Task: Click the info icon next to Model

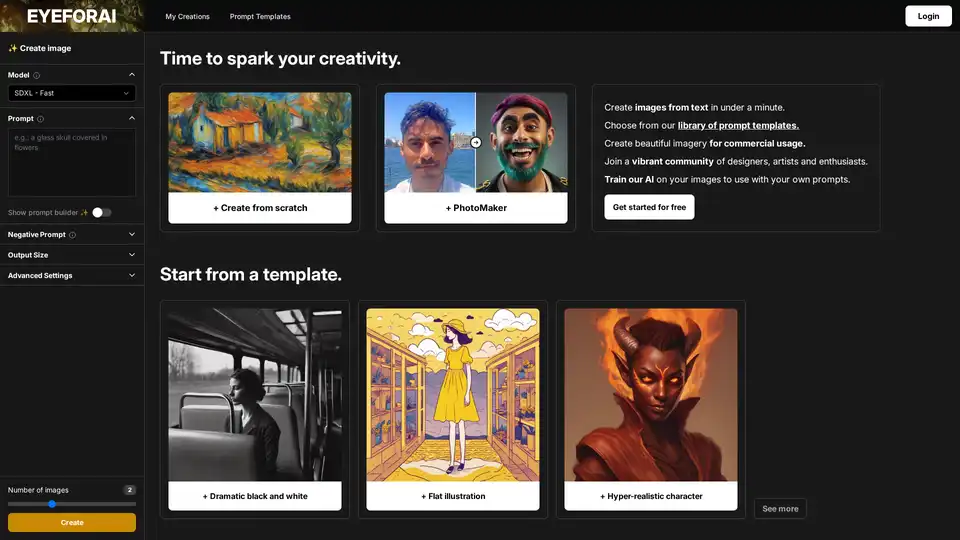Action: point(37,75)
